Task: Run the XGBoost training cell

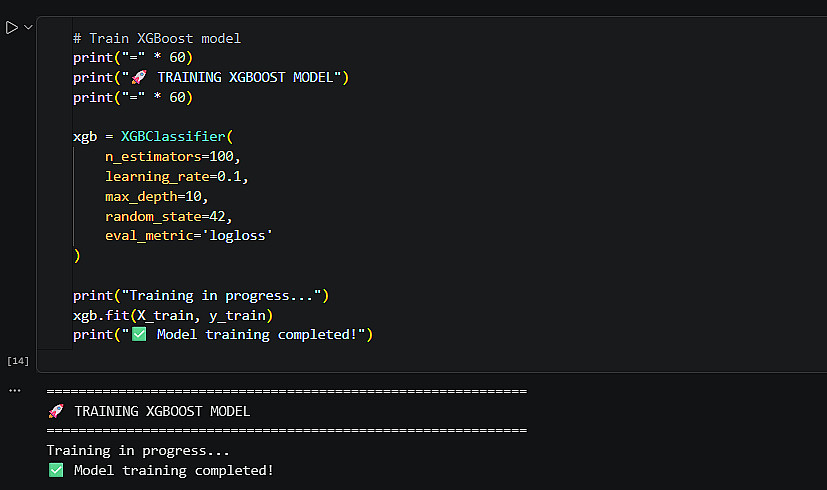Action: pos(12,27)
